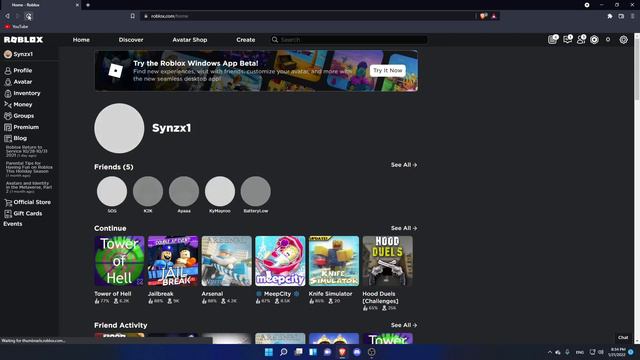Select the Discover nav item
640x360 pixels.
(x=131, y=40)
